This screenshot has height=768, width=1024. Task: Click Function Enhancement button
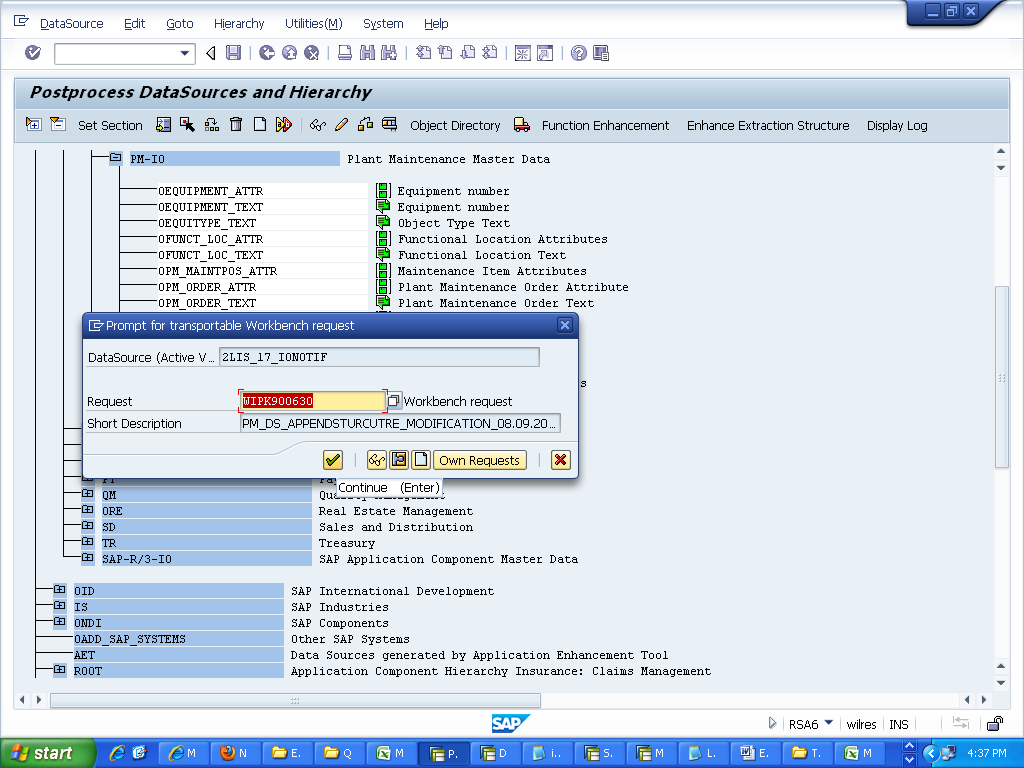(x=605, y=125)
